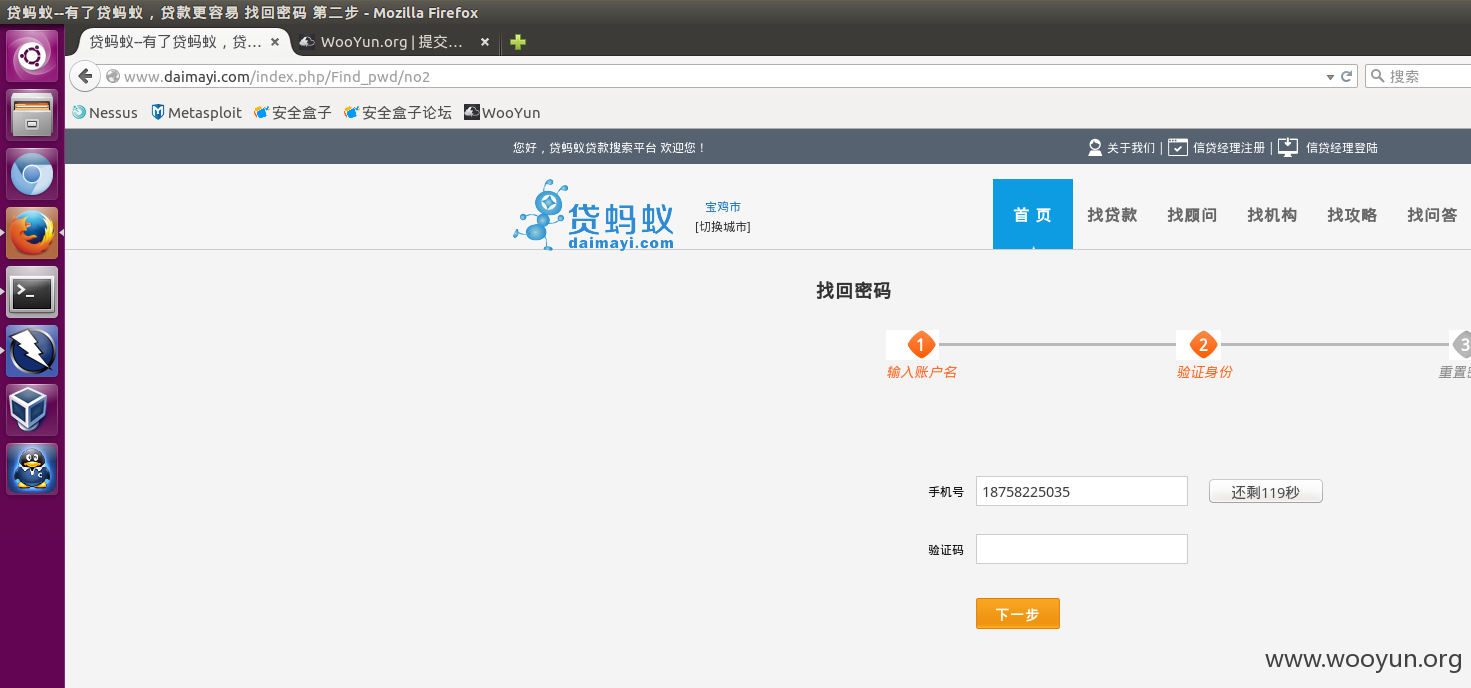Open the 安全盒子论坛 bookmark
This screenshot has width=1471, height=688.
(x=397, y=113)
